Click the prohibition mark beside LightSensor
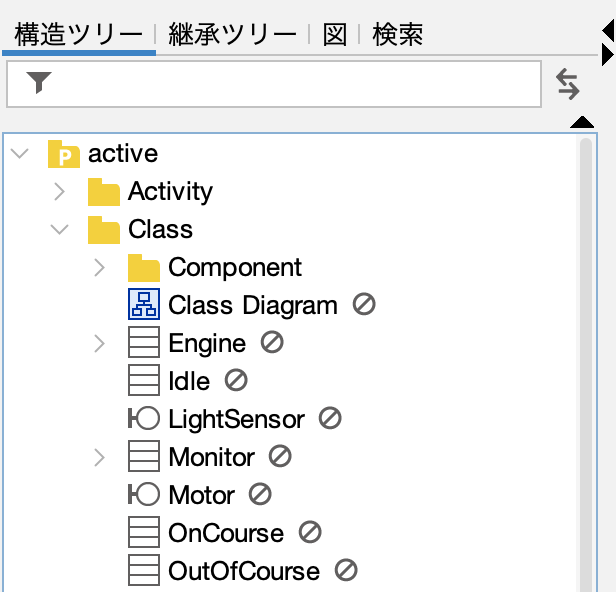The height and width of the screenshot is (592, 616). [x=330, y=418]
